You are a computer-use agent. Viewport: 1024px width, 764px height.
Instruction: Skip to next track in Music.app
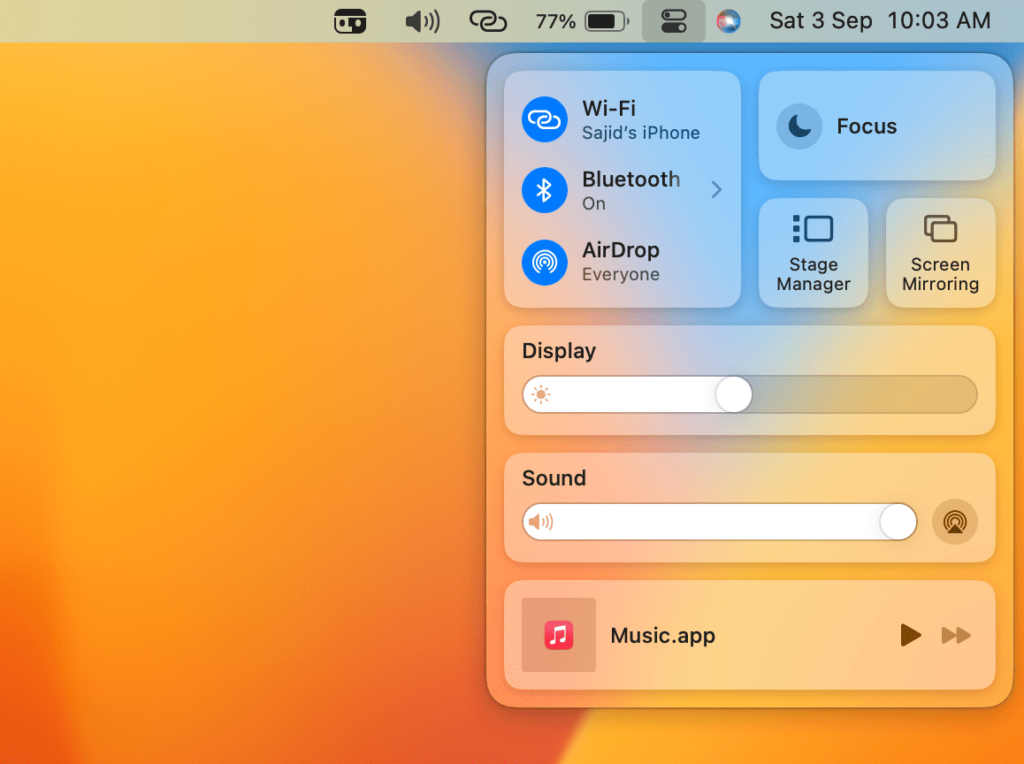click(956, 635)
